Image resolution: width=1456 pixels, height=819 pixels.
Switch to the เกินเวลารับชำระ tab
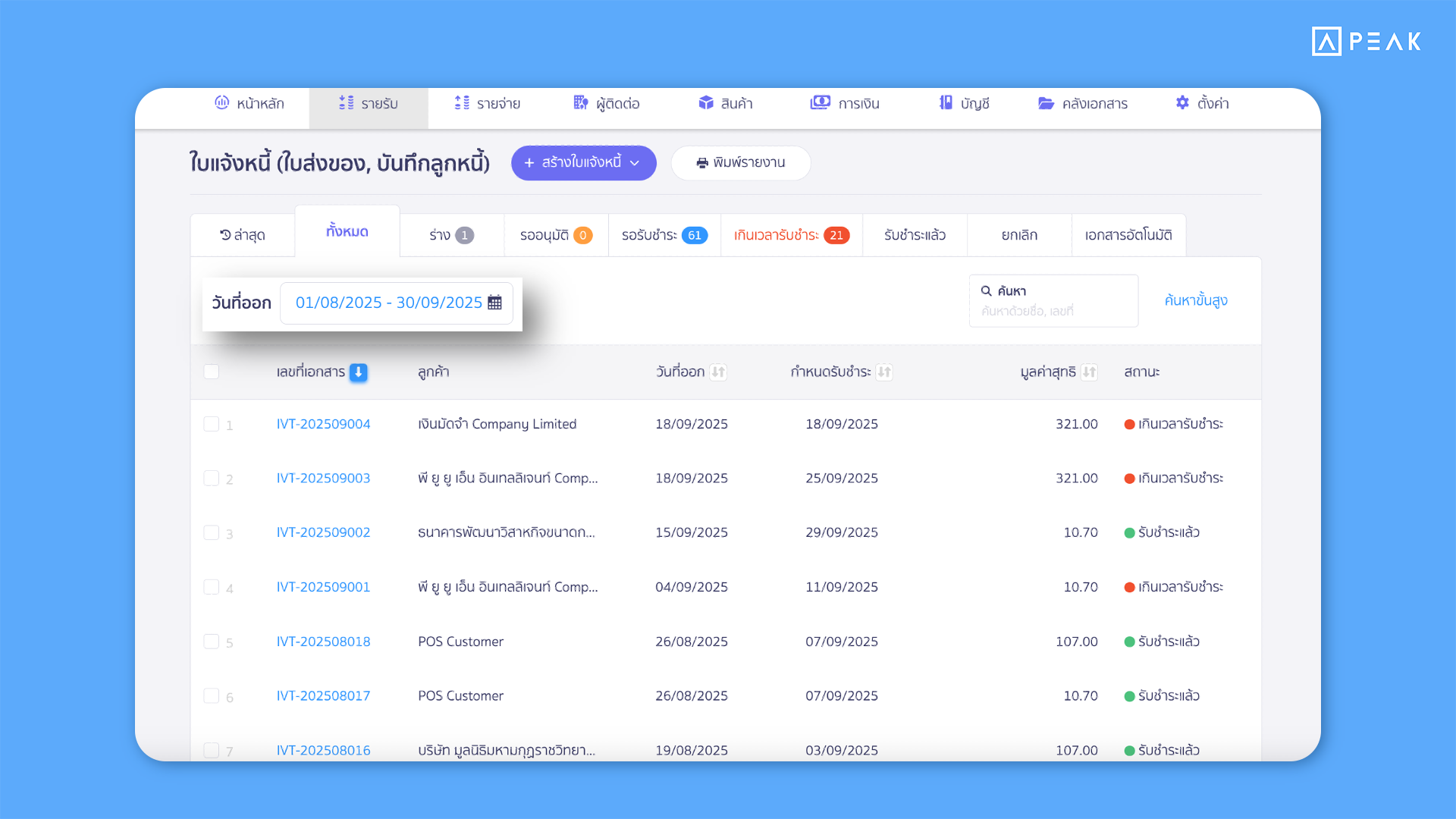pos(791,235)
